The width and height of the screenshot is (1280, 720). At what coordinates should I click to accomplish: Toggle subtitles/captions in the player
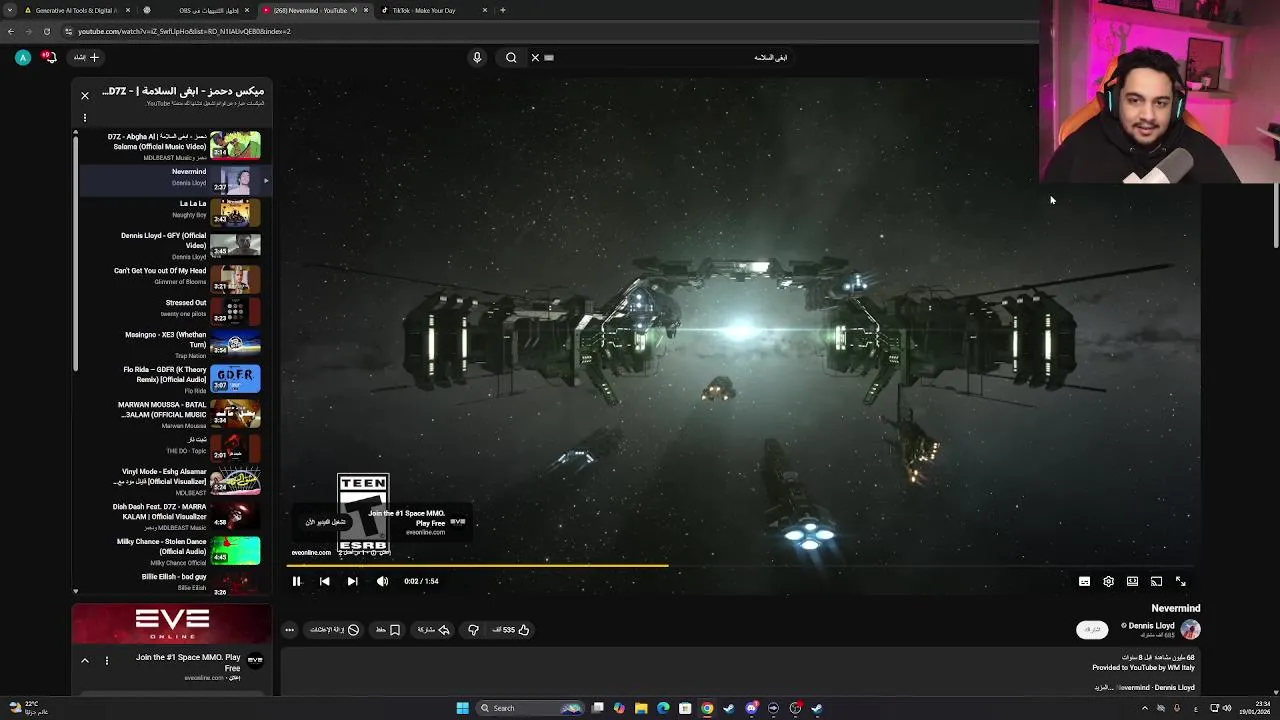pos(1084,581)
